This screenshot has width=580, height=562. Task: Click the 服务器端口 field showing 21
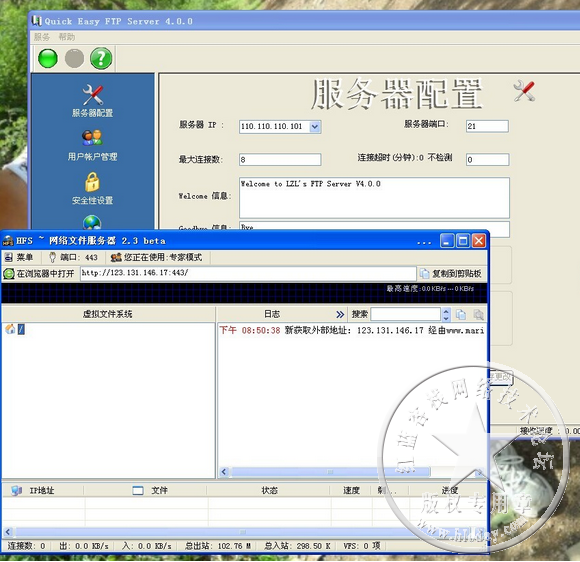click(487, 126)
